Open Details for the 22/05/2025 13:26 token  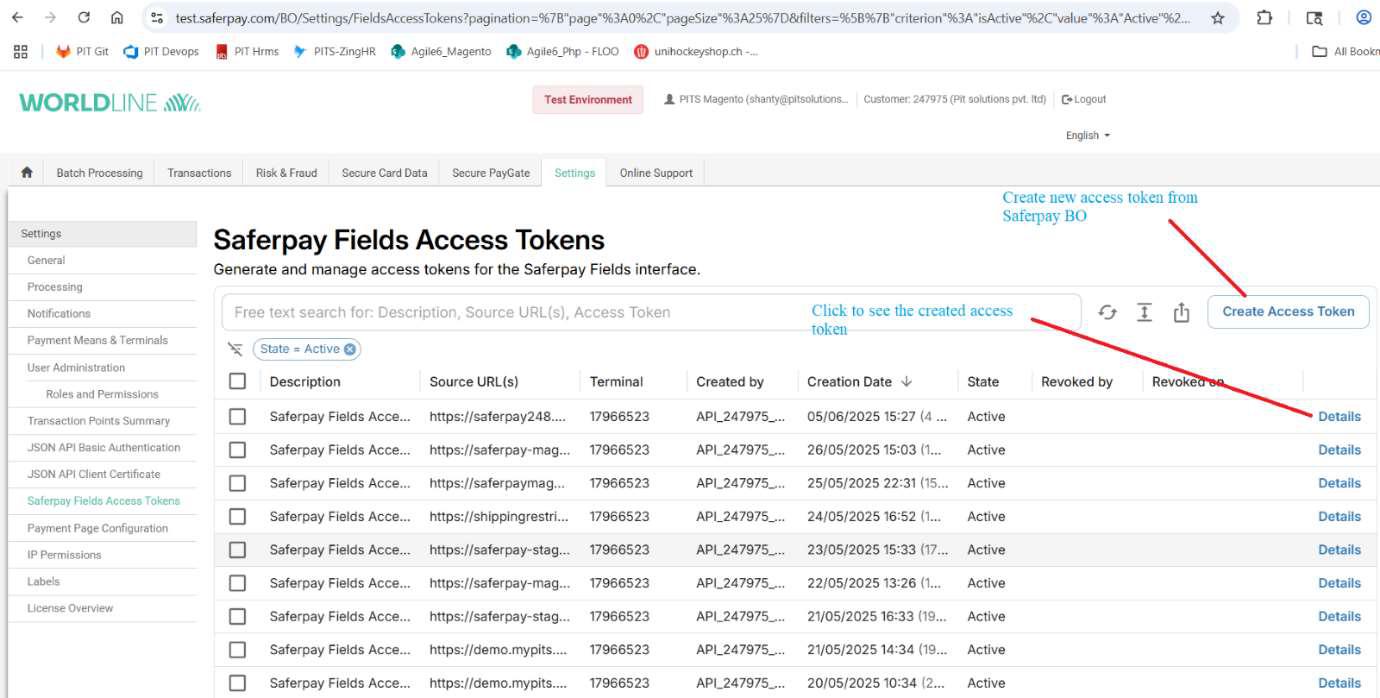pyautogui.click(x=1339, y=583)
